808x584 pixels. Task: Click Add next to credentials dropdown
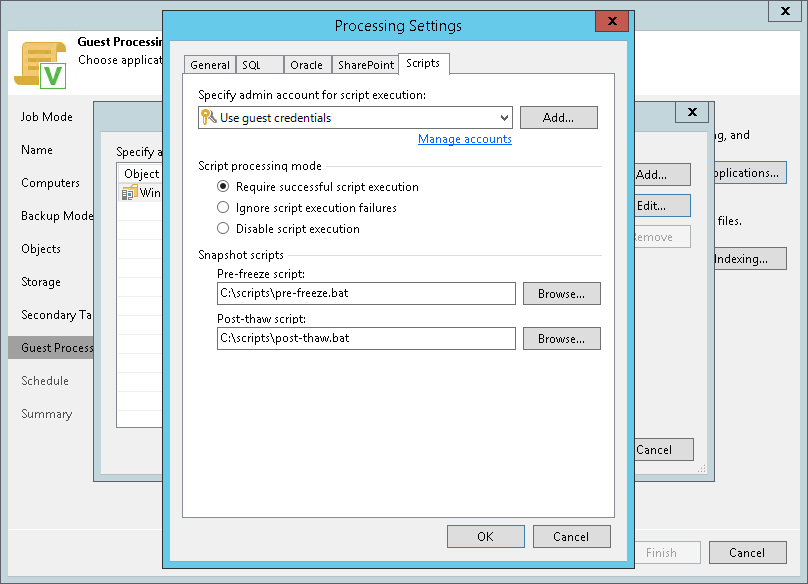[558, 118]
